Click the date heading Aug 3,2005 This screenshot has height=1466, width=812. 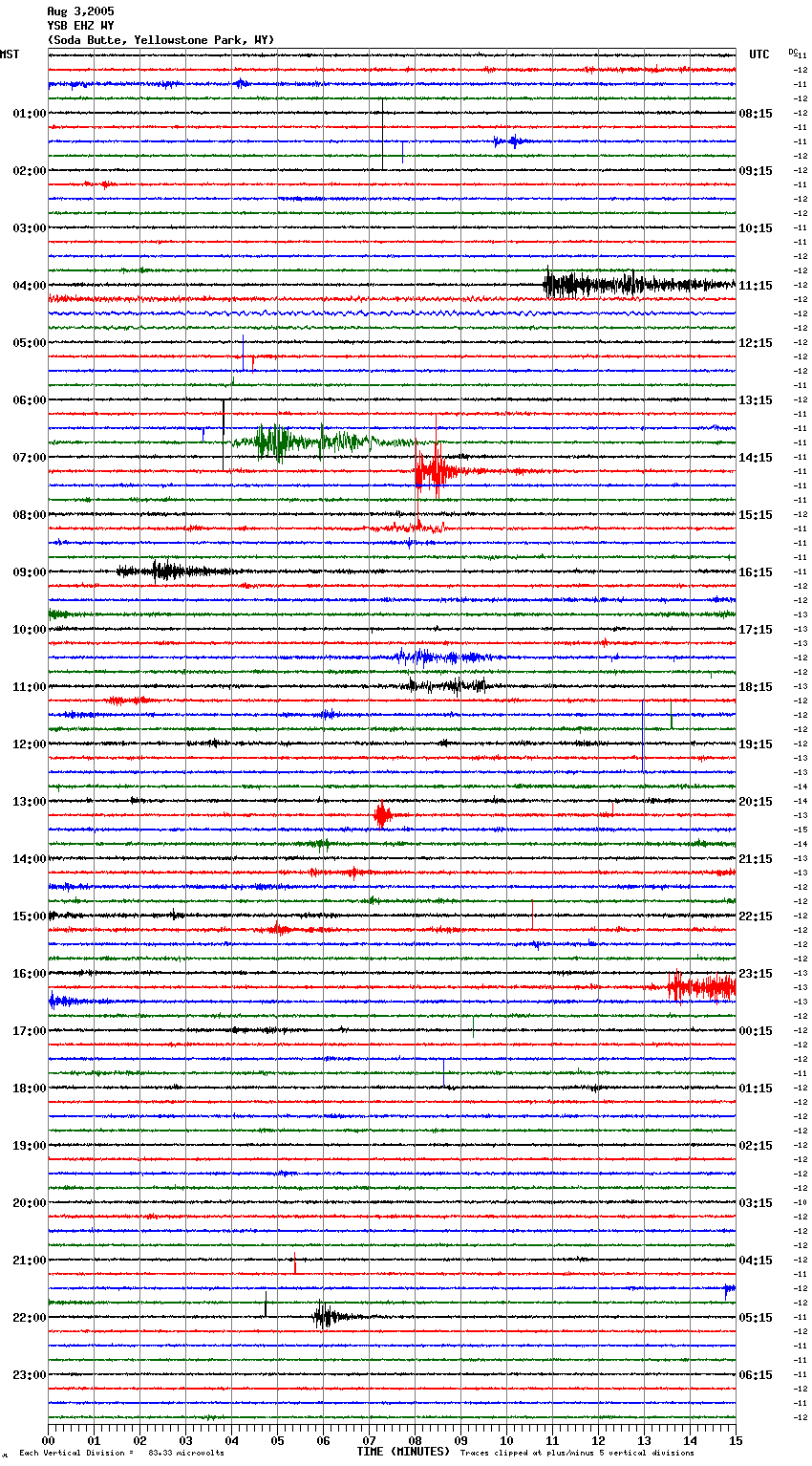coord(80,11)
